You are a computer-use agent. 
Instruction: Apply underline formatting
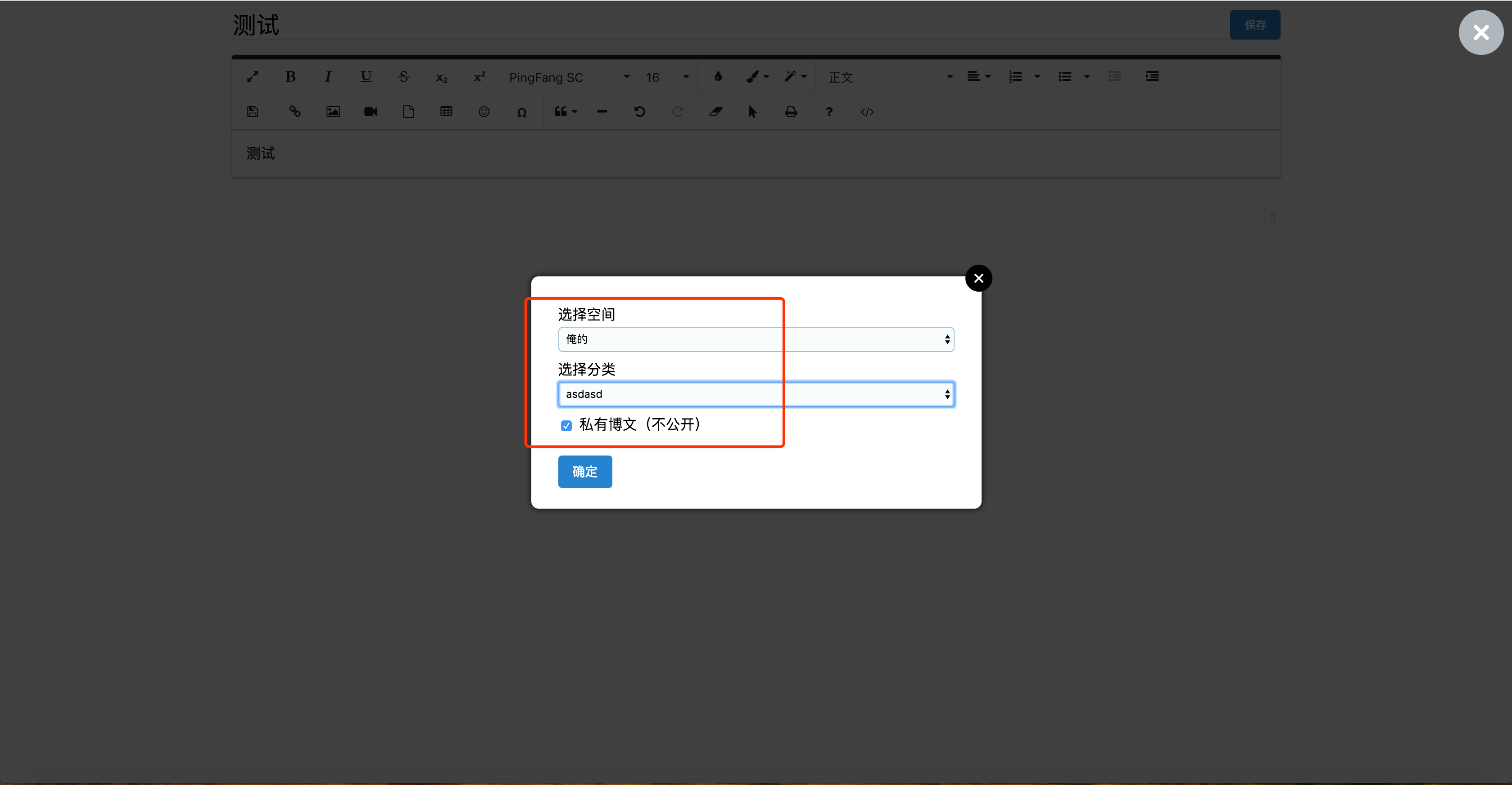tap(366, 77)
